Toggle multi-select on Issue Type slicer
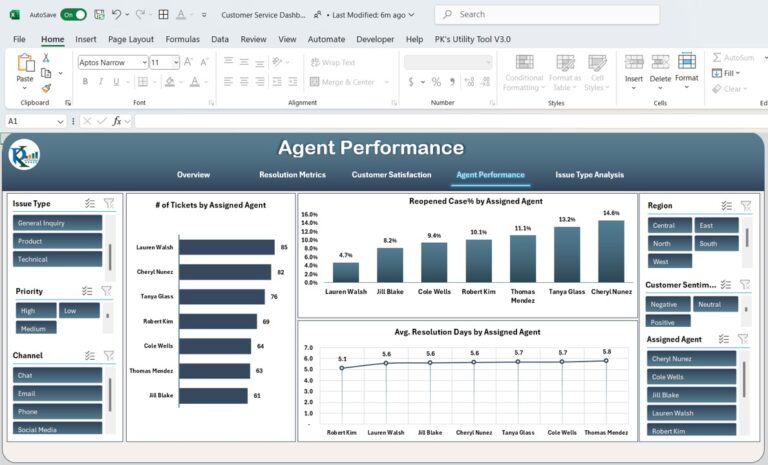Viewport: 768px width, 465px height. coord(90,203)
